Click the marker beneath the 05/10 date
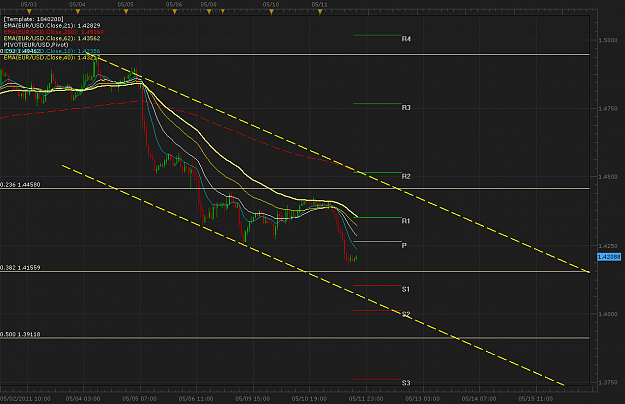Image resolution: width=625 pixels, height=404 pixels. pos(271,12)
